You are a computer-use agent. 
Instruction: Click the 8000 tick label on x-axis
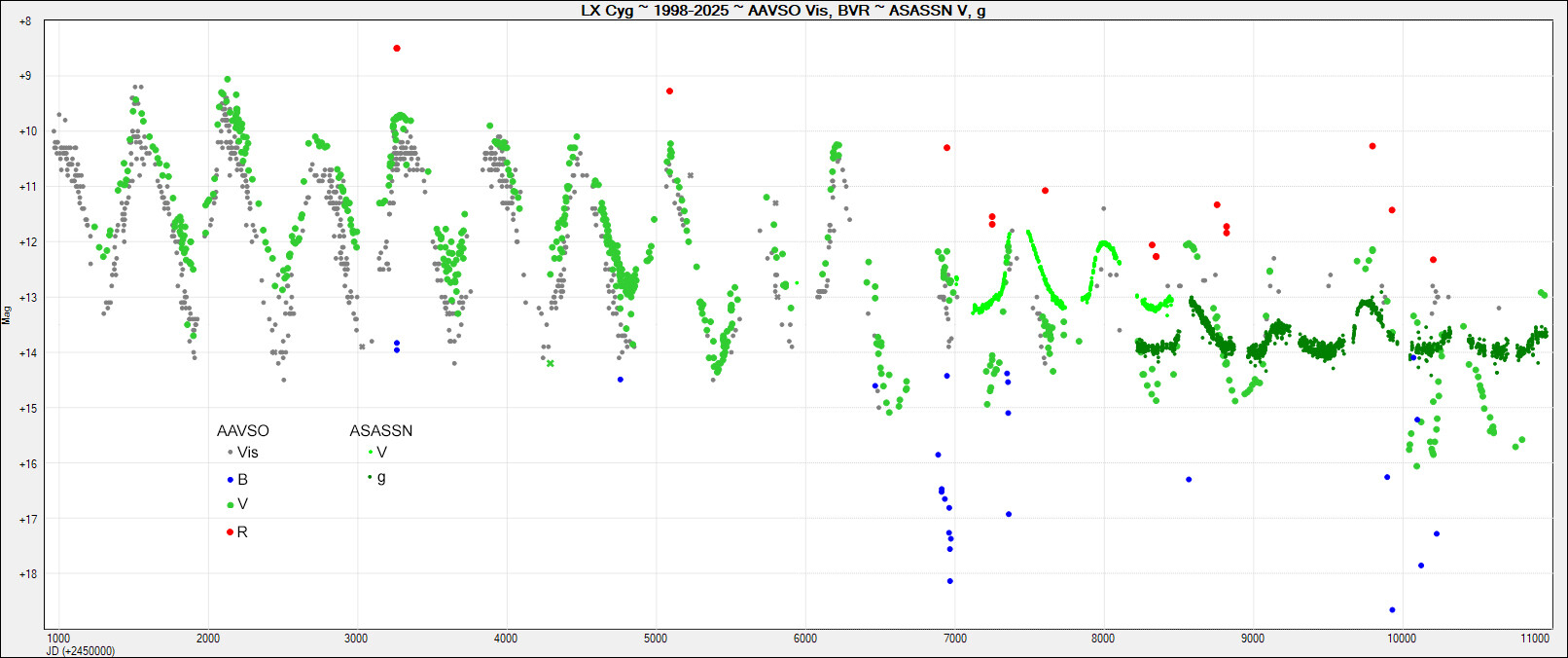tap(1103, 639)
